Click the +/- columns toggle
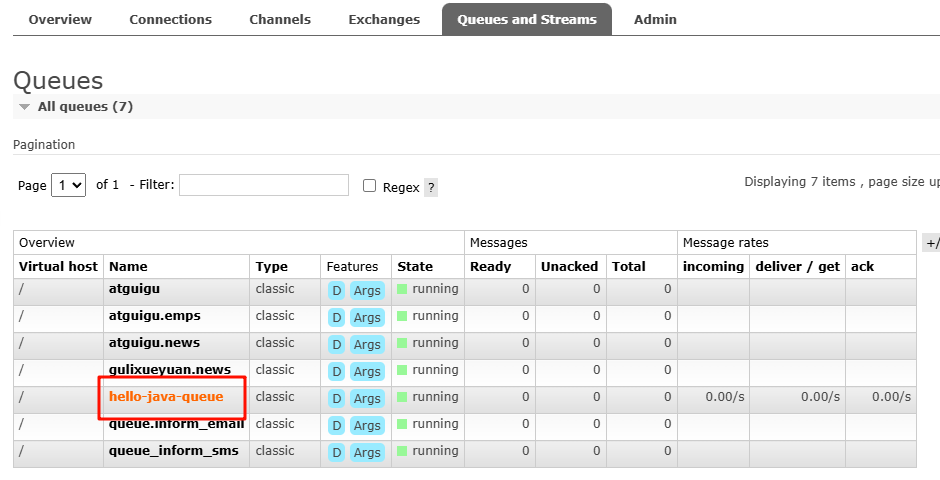The height and width of the screenshot is (480, 940). pyautogui.click(x=931, y=243)
